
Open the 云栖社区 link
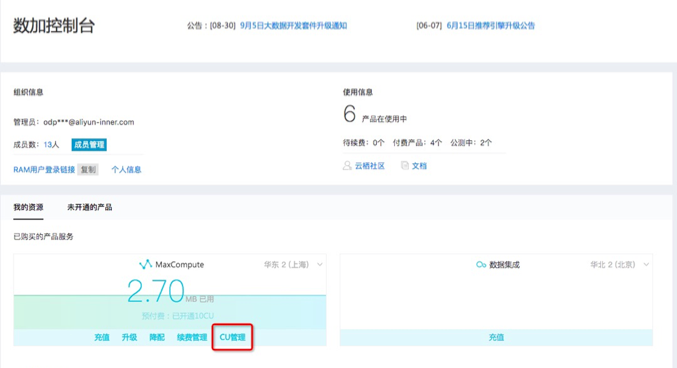pyautogui.click(x=370, y=166)
